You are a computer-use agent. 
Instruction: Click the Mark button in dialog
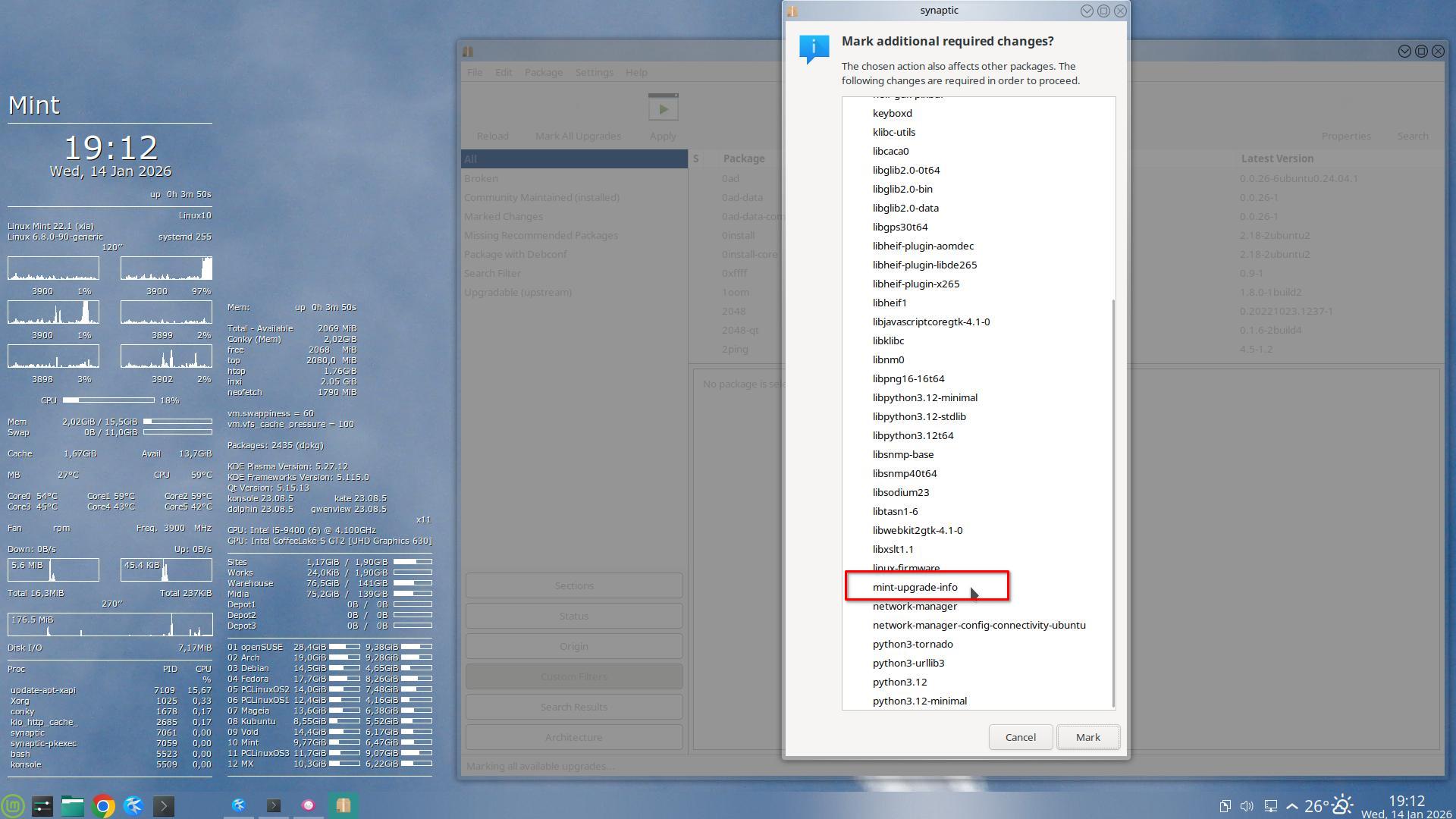point(1087,737)
